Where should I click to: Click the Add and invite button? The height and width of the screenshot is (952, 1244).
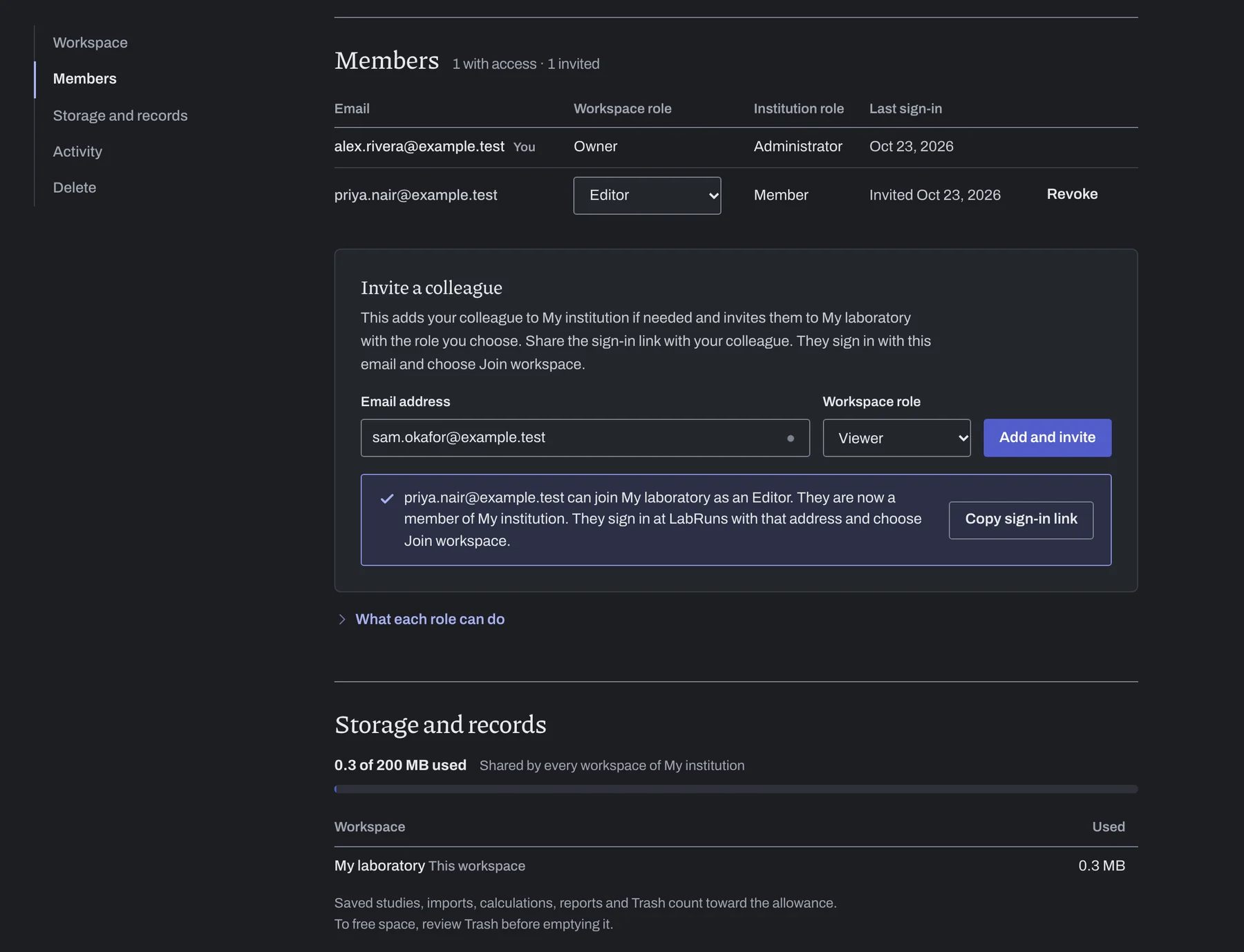pos(1047,437)
